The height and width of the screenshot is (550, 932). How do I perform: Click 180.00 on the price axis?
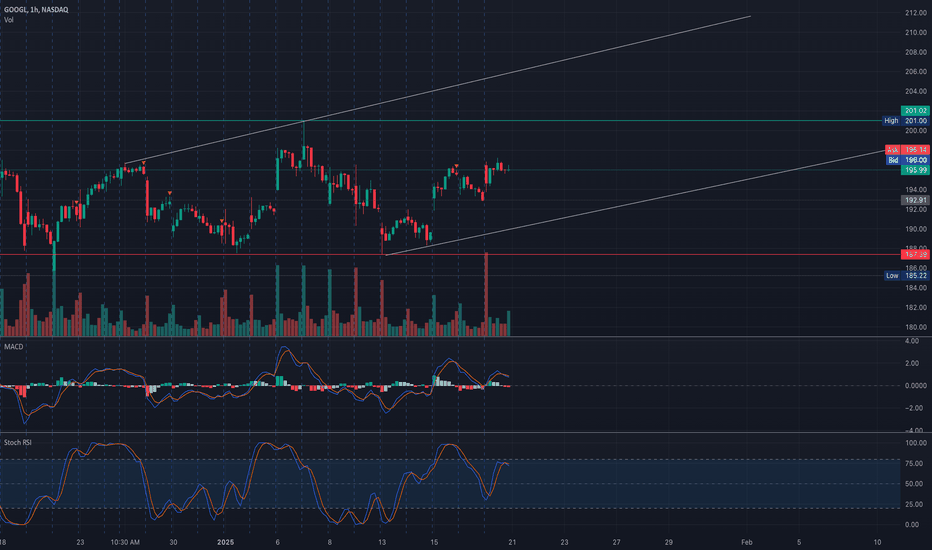tap(915, 327)
